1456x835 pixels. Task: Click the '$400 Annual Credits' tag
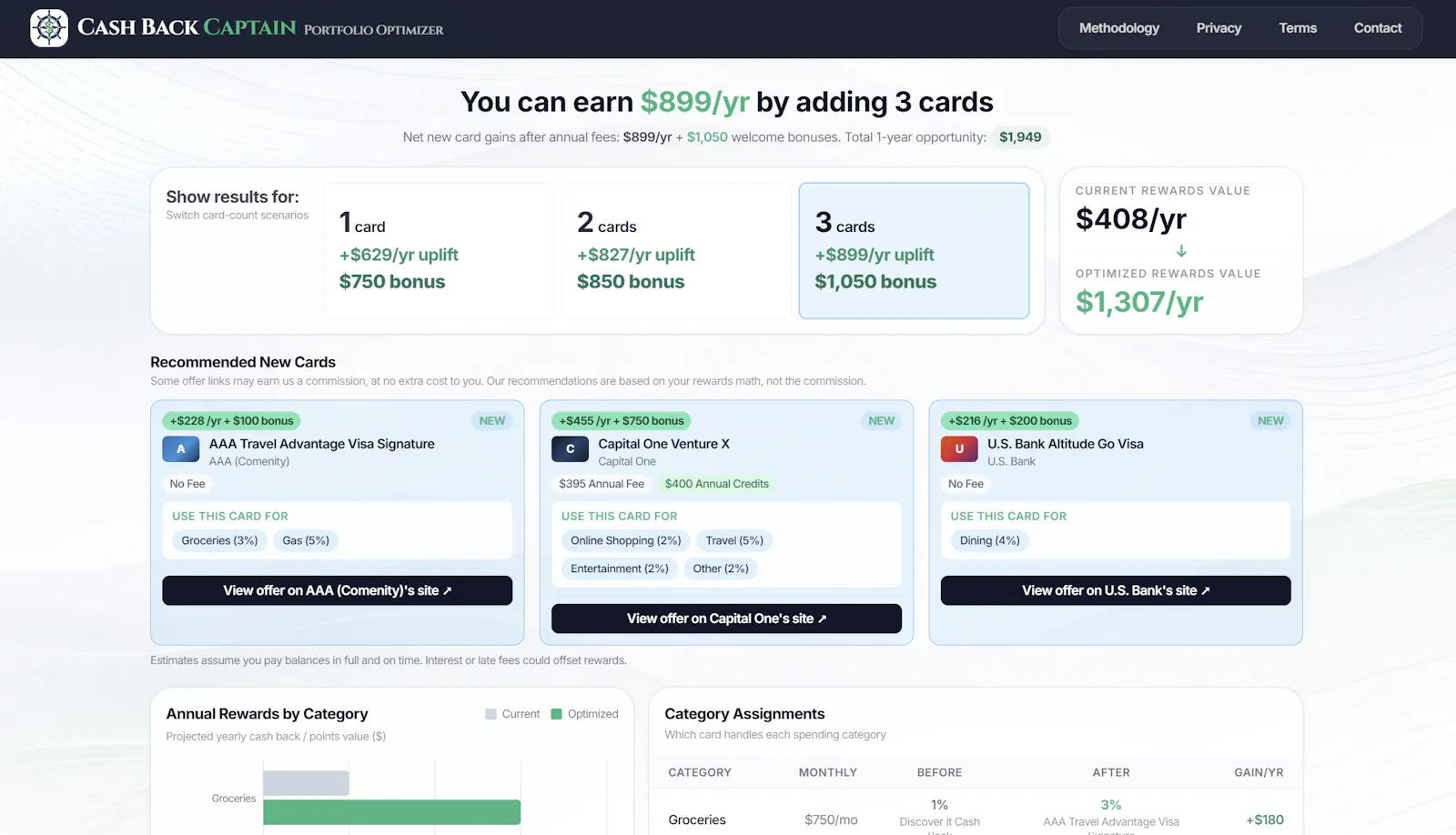pos(717,484)
